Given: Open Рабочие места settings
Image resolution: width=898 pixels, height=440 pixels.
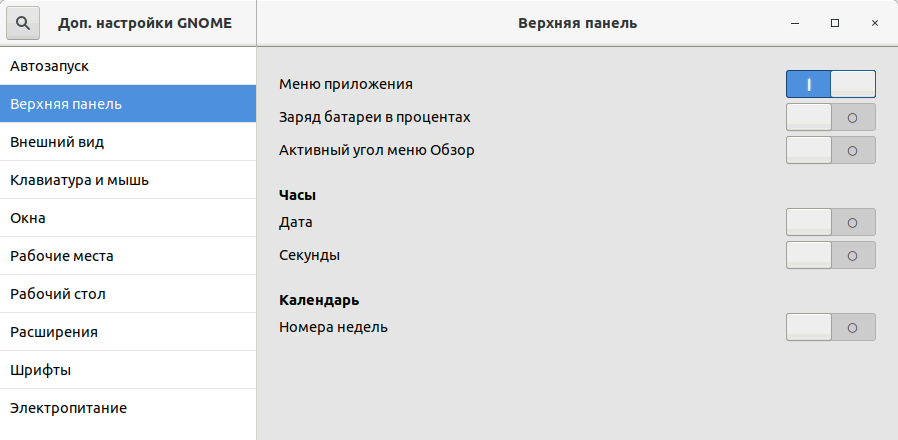Looking at the screenshot, I should (x=128, y=256).
